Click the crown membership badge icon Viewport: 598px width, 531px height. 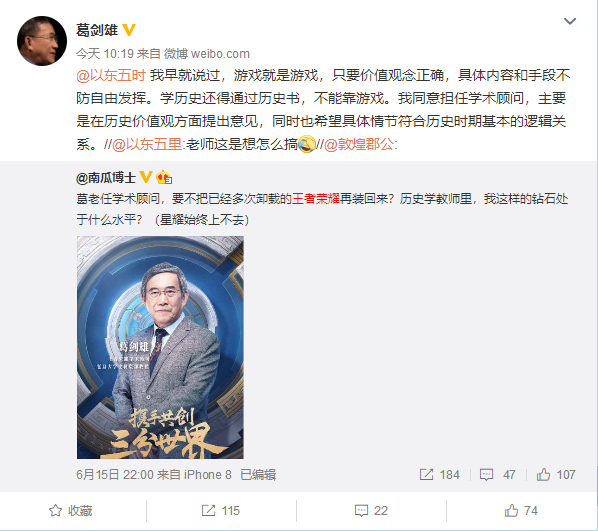point(164,177)
